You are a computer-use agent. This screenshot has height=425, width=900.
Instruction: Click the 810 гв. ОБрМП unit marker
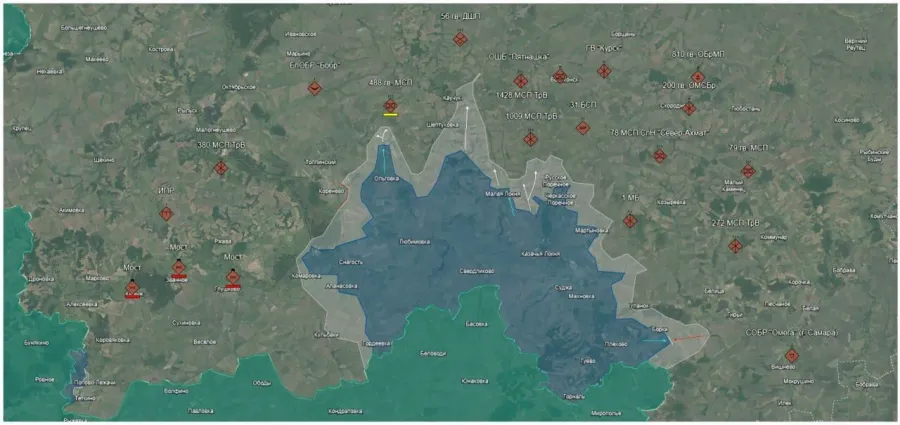pyautogui.click(x=698, y=77)
